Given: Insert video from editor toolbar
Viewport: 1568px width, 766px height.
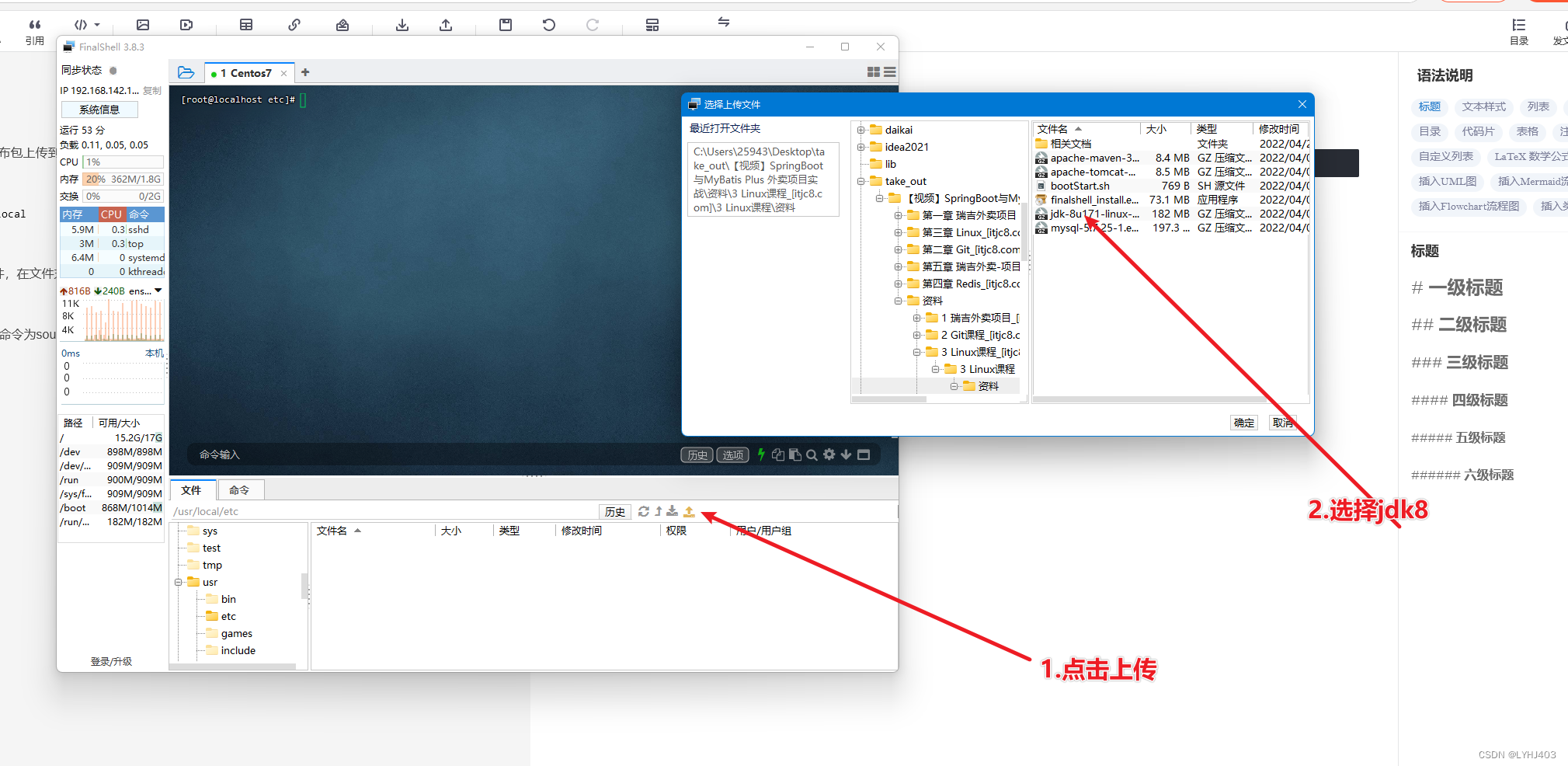Looking at the screenshot, I should click(x=186, y=25).
